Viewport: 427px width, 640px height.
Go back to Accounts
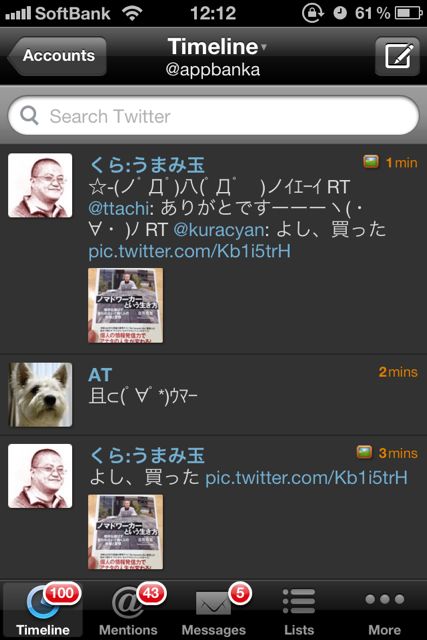click(57, 56)
